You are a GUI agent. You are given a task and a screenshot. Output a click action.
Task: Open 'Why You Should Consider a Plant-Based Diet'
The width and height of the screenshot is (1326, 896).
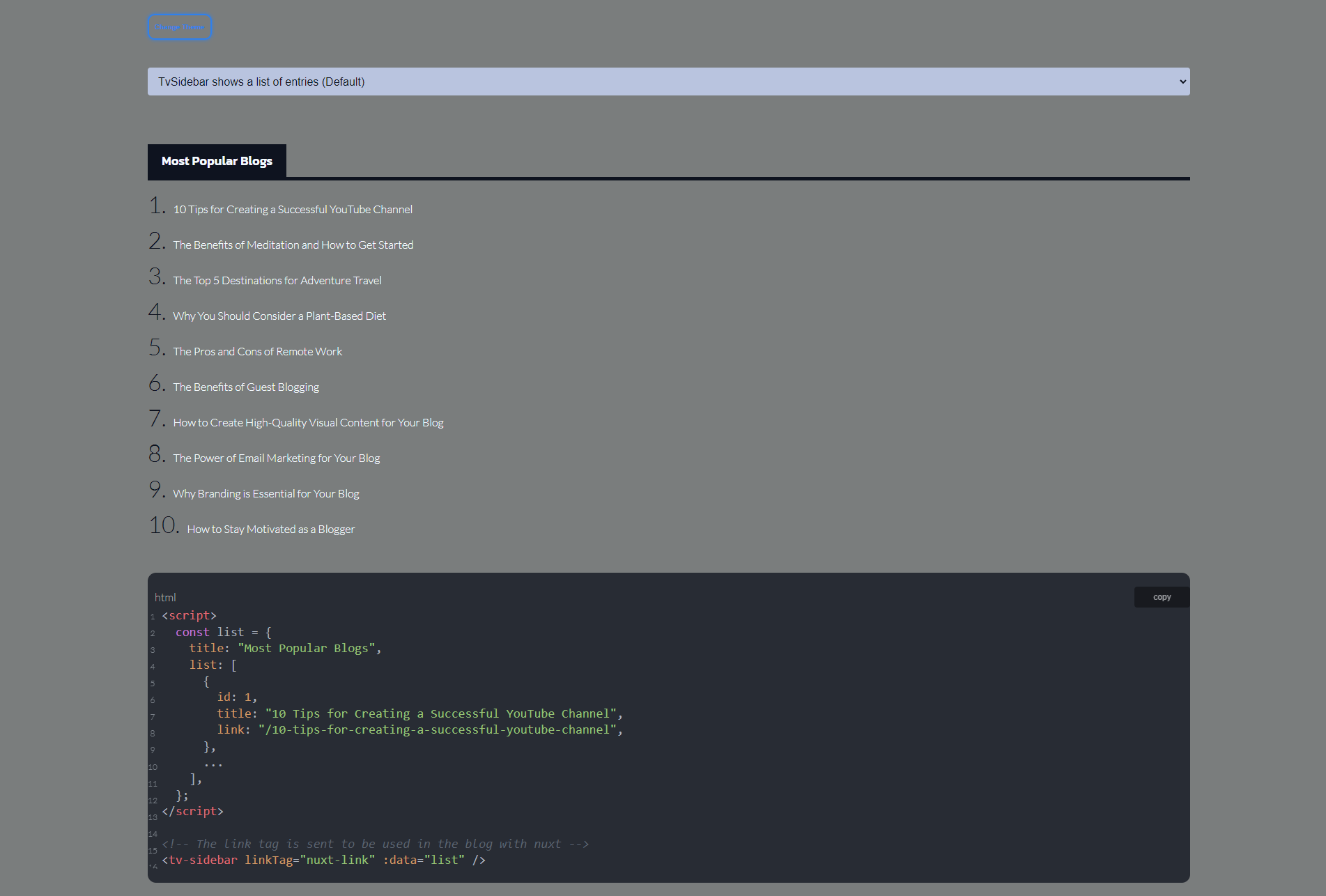(279, 316)
